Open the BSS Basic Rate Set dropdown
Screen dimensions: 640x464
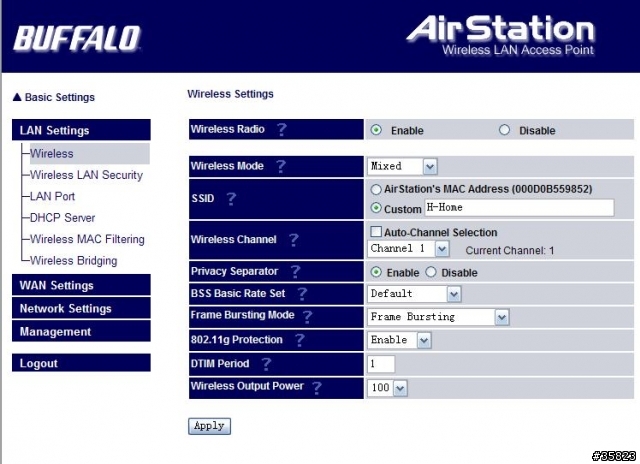point(414,294)
